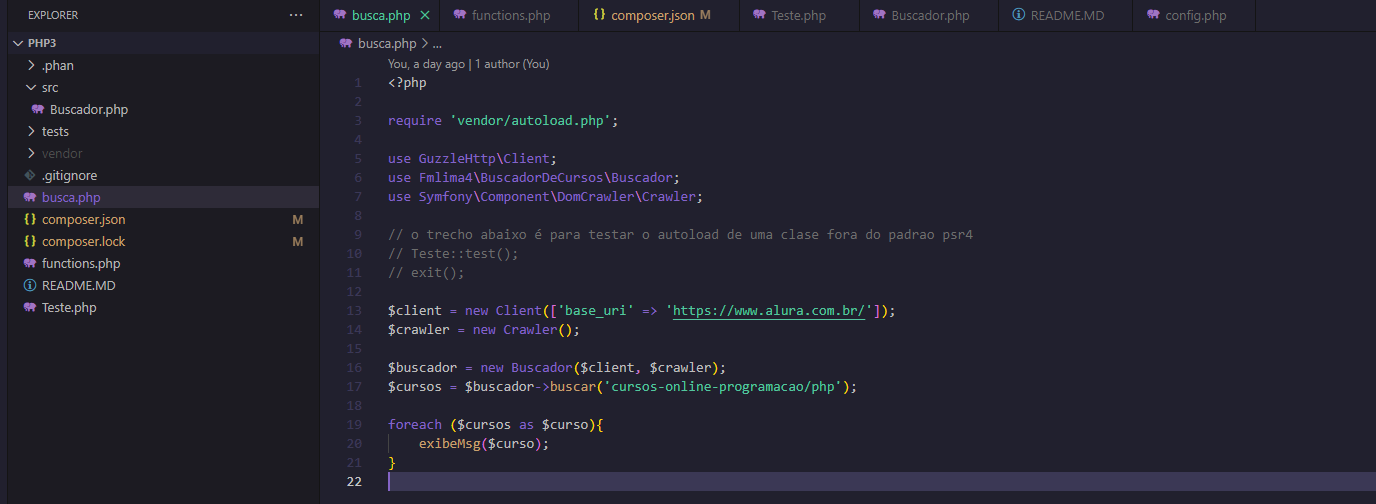Click the breadcrumb ellipsis after busca.php
The height and width of the screenshot is (504, 1376).
tap(437, 44)
